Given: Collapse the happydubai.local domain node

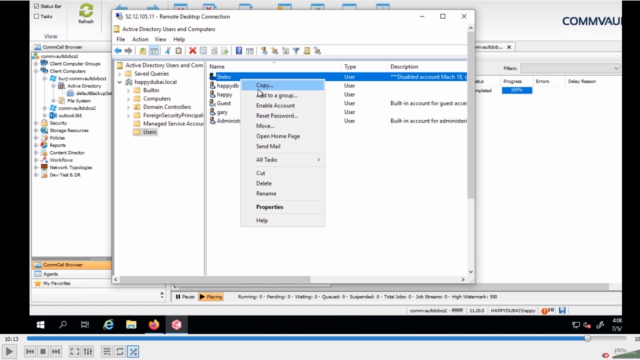Looking at the screenshot, I should coord(120,82).
